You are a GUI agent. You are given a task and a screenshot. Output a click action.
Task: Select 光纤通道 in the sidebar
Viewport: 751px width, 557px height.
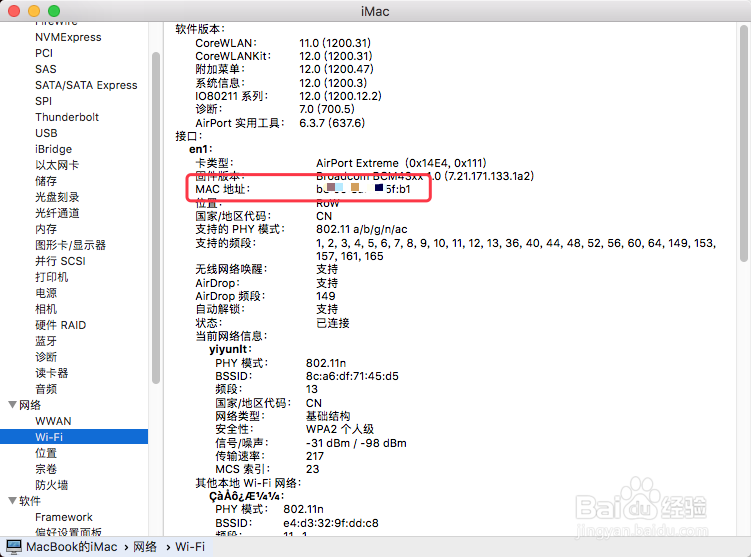57,213
